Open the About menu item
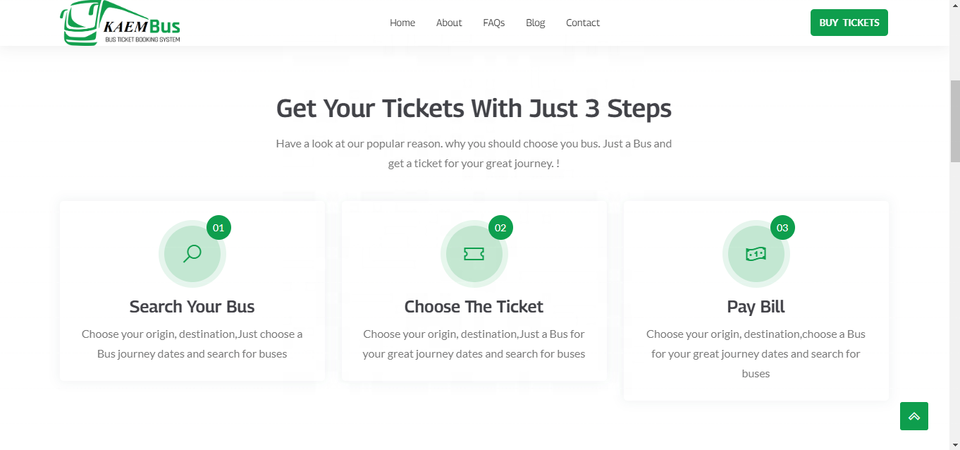This screenshot has height=450, width=960. tap(449, 23)
